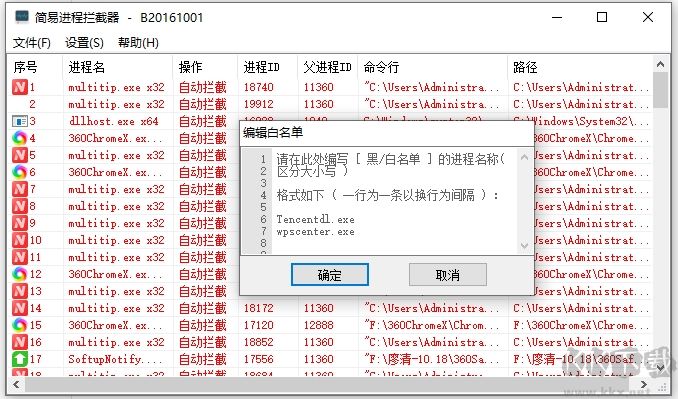The width and height of the screenshot is (678, 399).
Task: Sort by the 命令行 column header
Action: coord(432,67)
